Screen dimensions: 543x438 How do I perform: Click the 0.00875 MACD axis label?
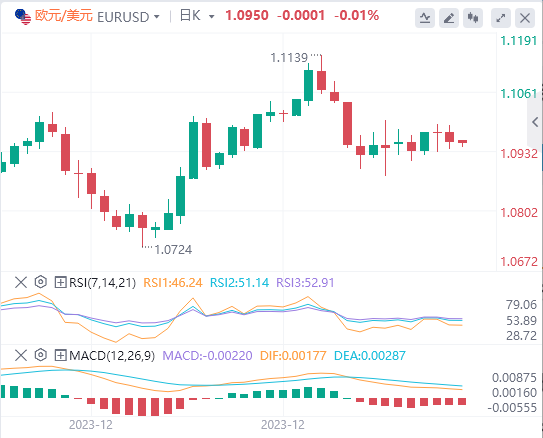click(514, 378)
